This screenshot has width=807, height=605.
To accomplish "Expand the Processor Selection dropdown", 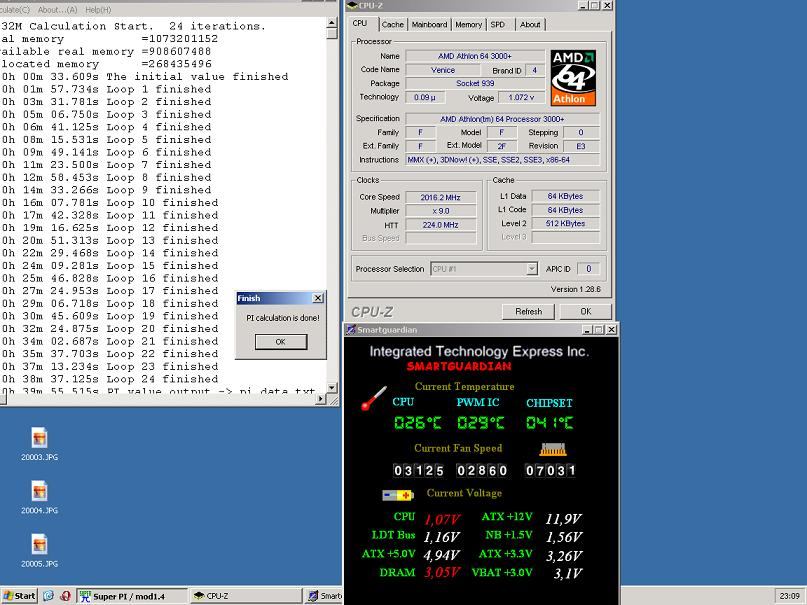I will pyautogui.click(x=532, y=269).
